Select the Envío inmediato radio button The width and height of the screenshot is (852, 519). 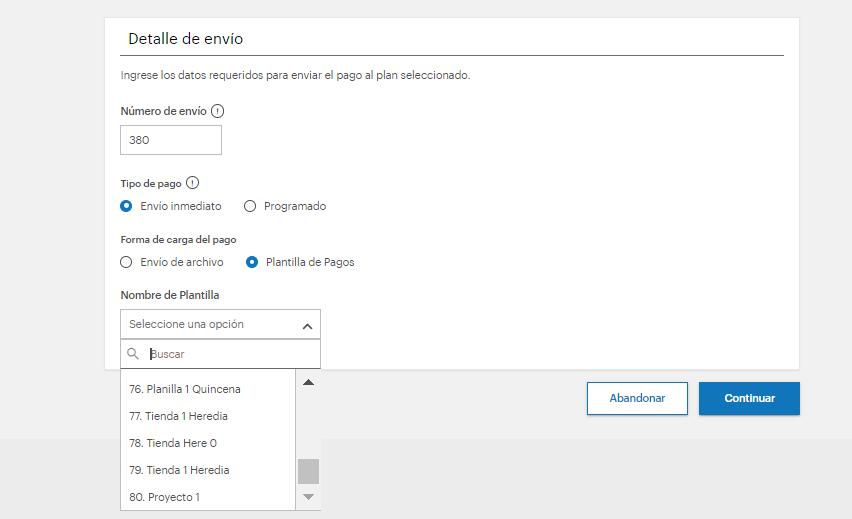click(126, 206)
